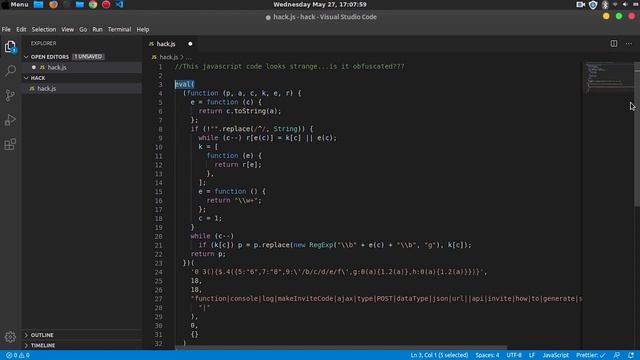Screen dimensions: 640x360
Task: Change end of line sequence LF
Action: click(532, 355)
